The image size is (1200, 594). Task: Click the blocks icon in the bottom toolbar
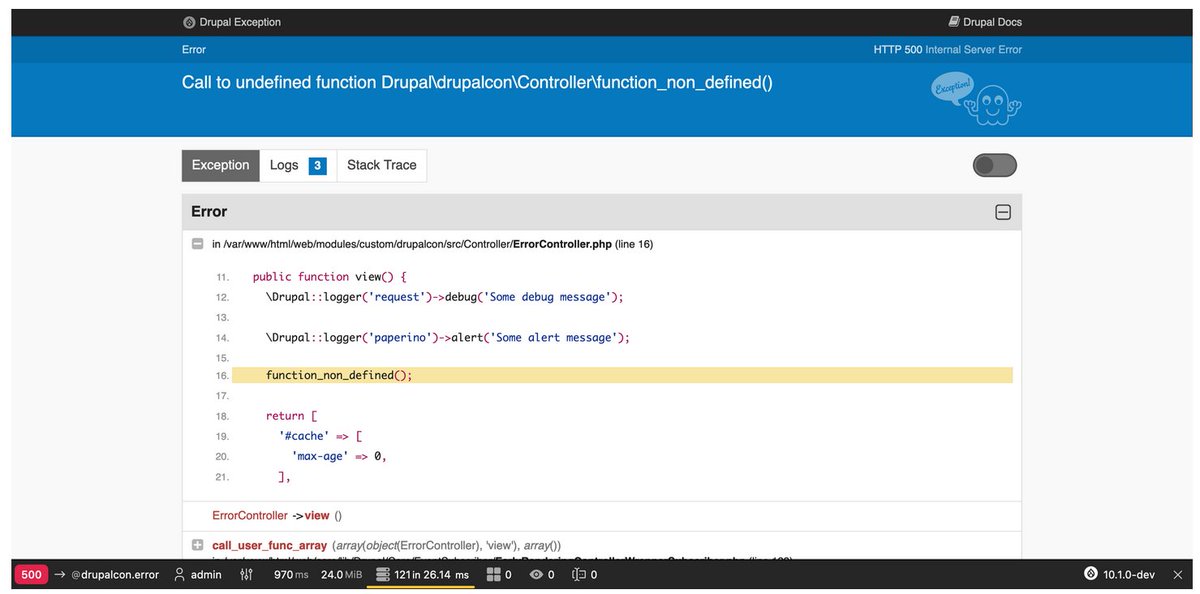point(493,574)
